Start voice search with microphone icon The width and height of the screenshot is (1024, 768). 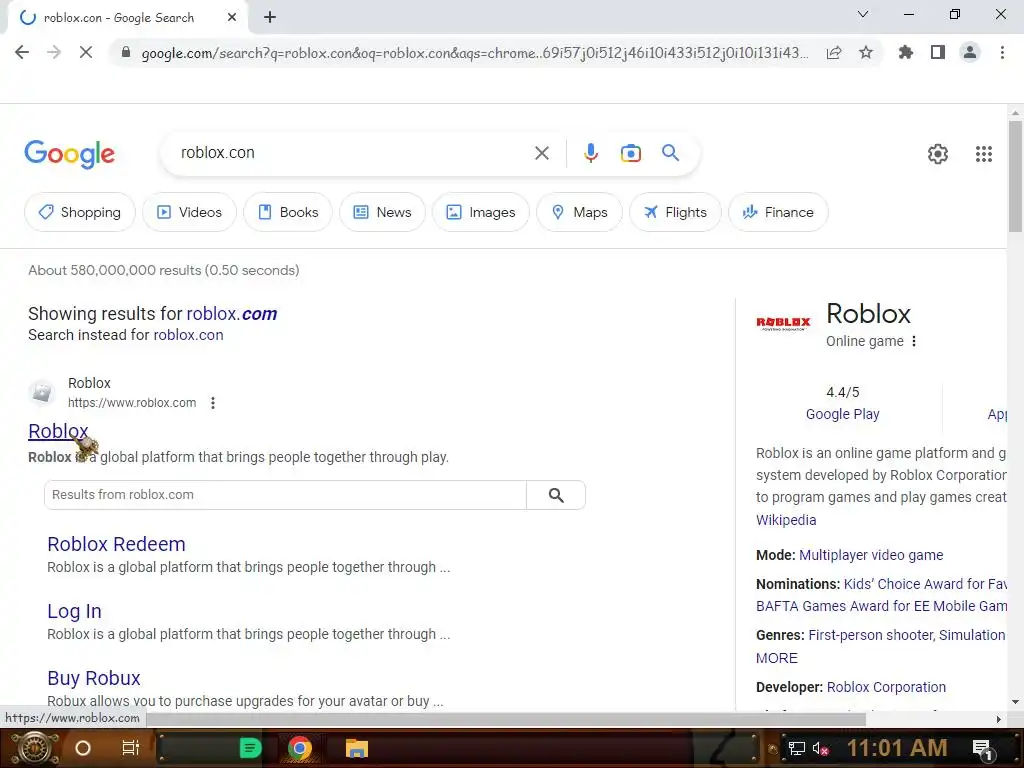tap(590, 153)
